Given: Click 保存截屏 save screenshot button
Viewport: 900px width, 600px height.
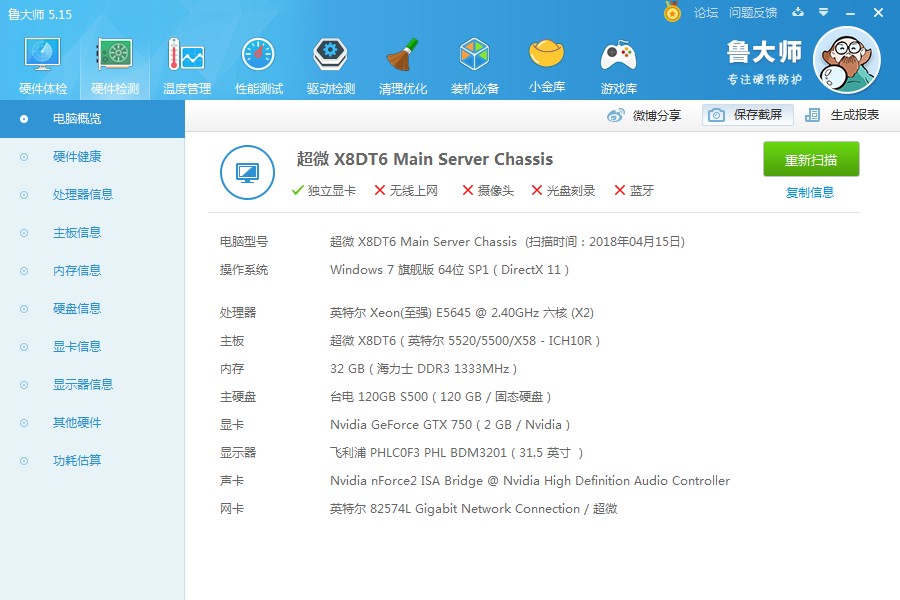Looking at the screenshot, I should (x=747, y=115).
